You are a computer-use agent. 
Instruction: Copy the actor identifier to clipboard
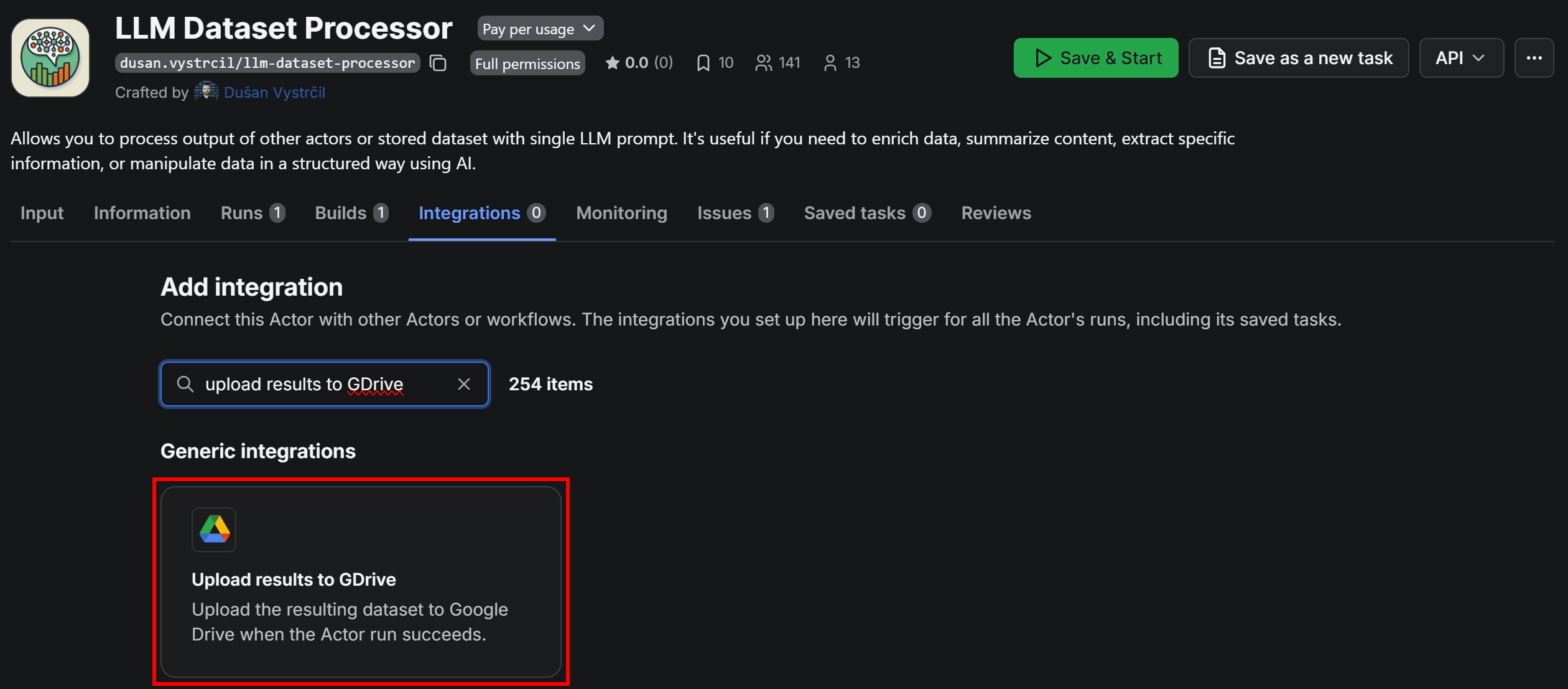click(x=438, y=62)
